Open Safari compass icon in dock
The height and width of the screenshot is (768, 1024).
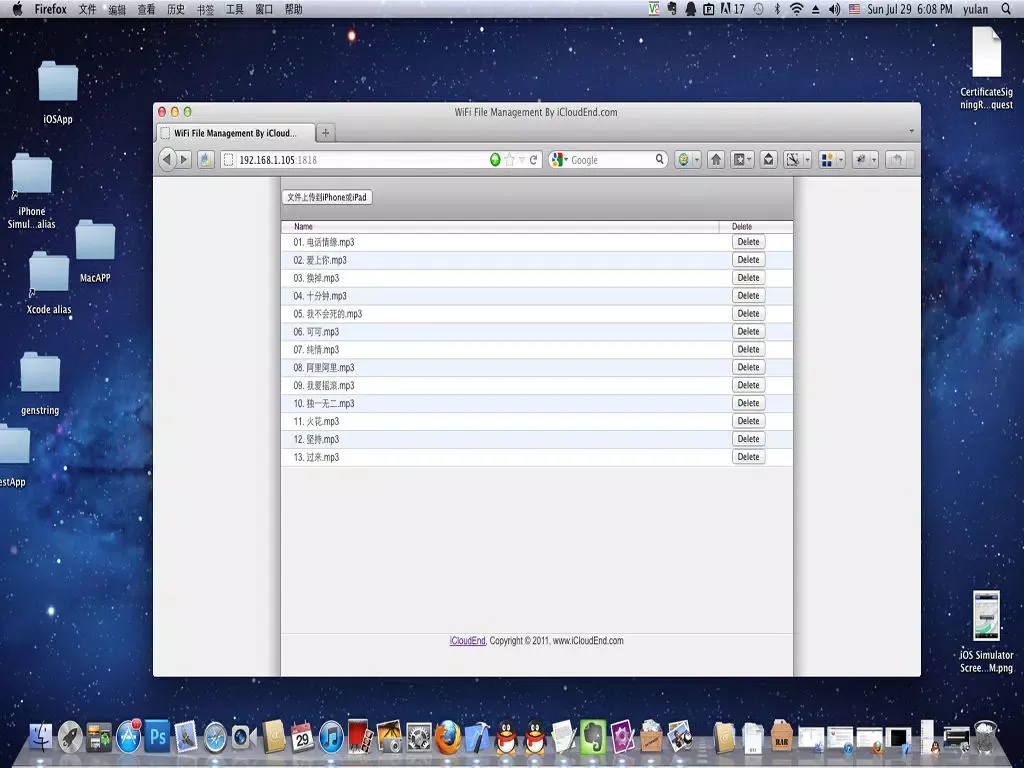click(x=215, y=738)
